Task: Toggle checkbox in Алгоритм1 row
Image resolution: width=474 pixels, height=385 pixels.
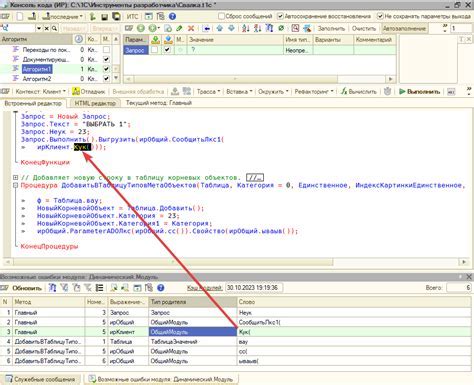Action: [x=106, y=69]
